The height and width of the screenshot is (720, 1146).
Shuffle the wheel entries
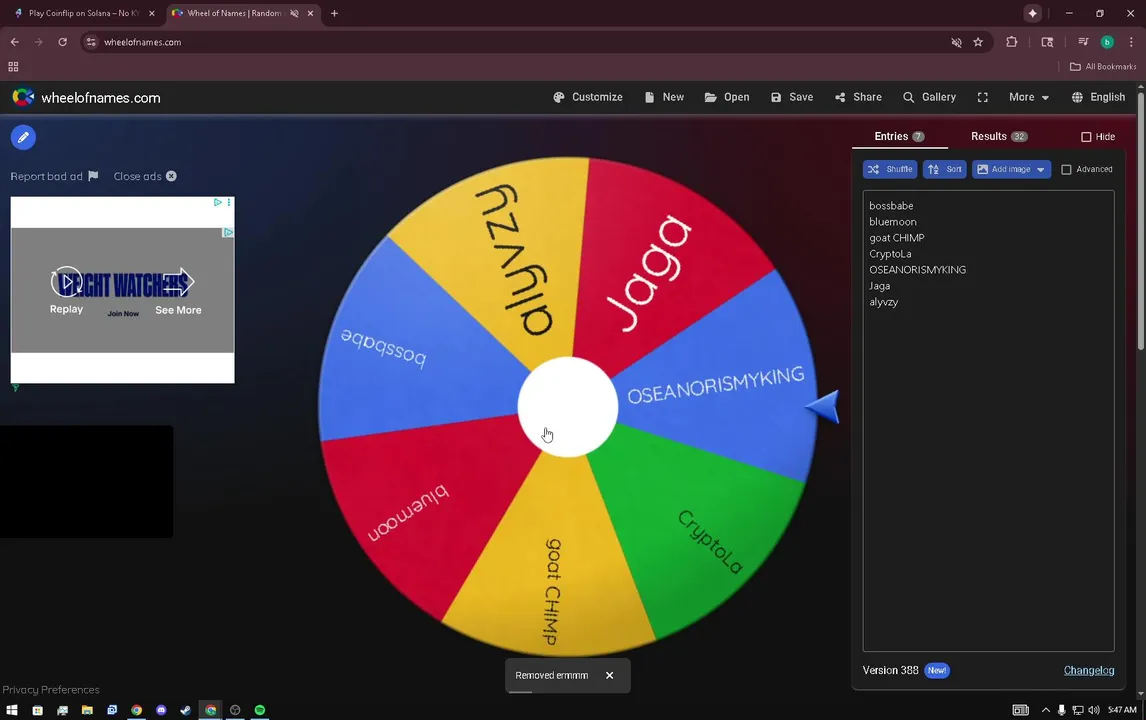pyautogui.click(x=889, y=170)
